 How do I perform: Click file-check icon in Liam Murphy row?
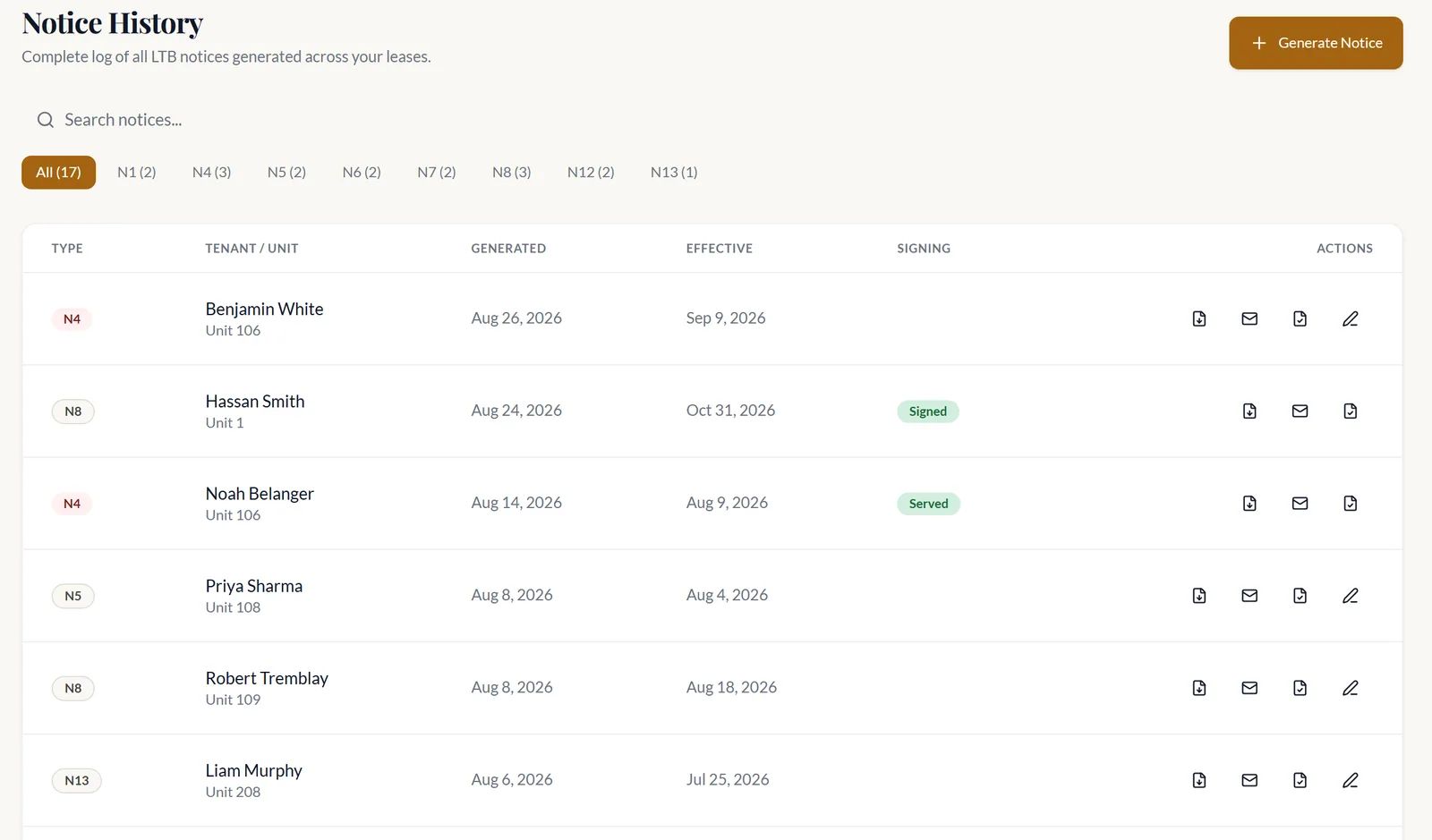1300,780
